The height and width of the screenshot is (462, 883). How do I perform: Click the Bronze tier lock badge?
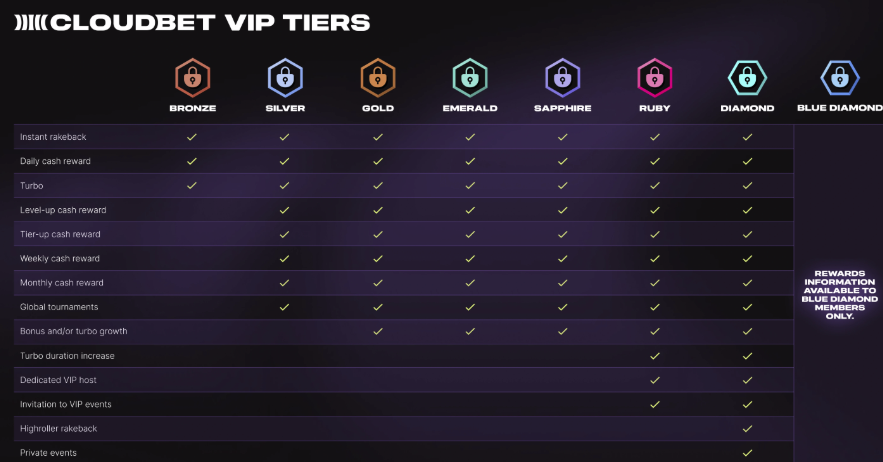pyautogui.click(x=192, y=76)
